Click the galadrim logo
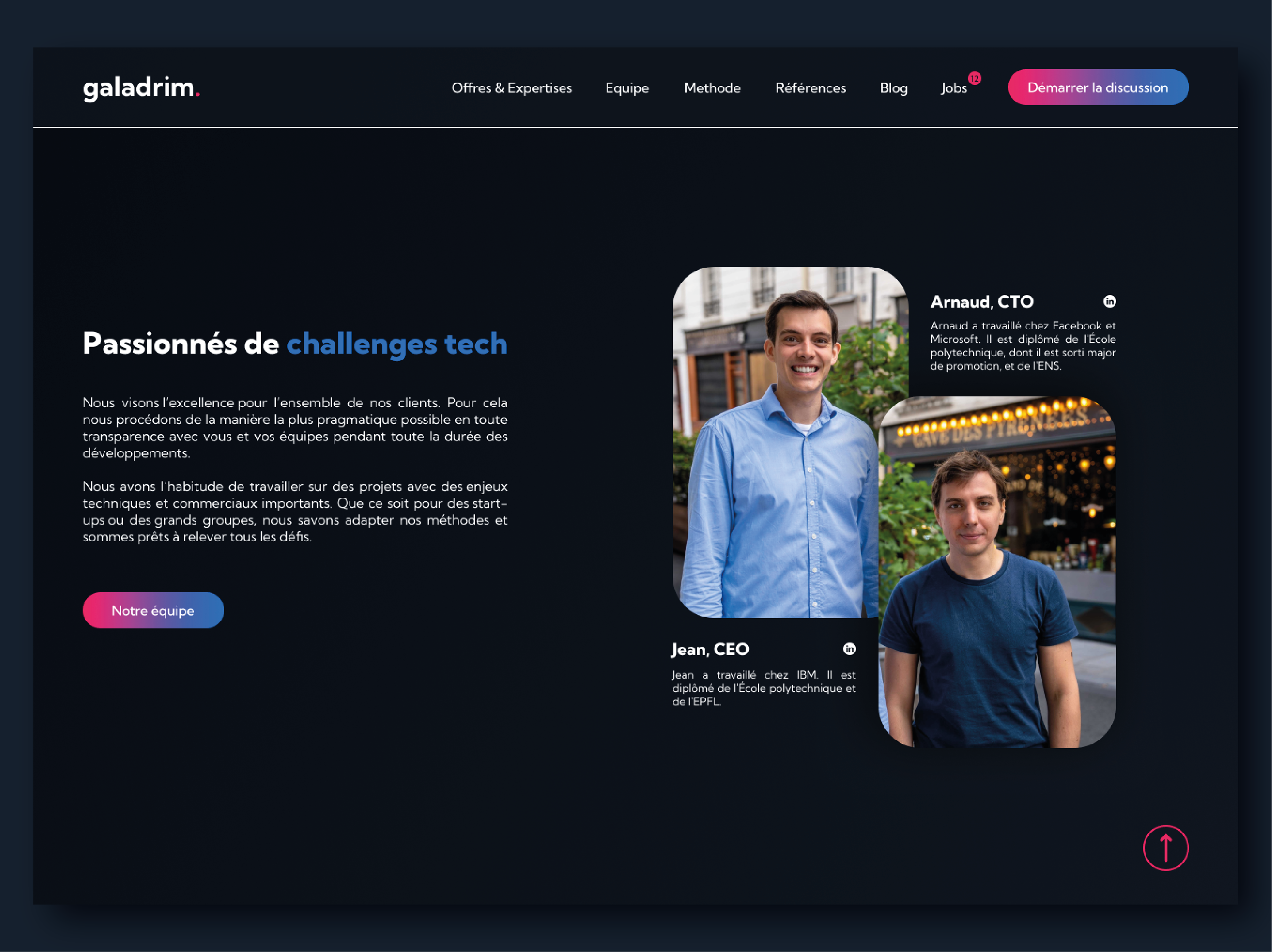Screen dimensions: 1272x952 (x=141, y=88)
